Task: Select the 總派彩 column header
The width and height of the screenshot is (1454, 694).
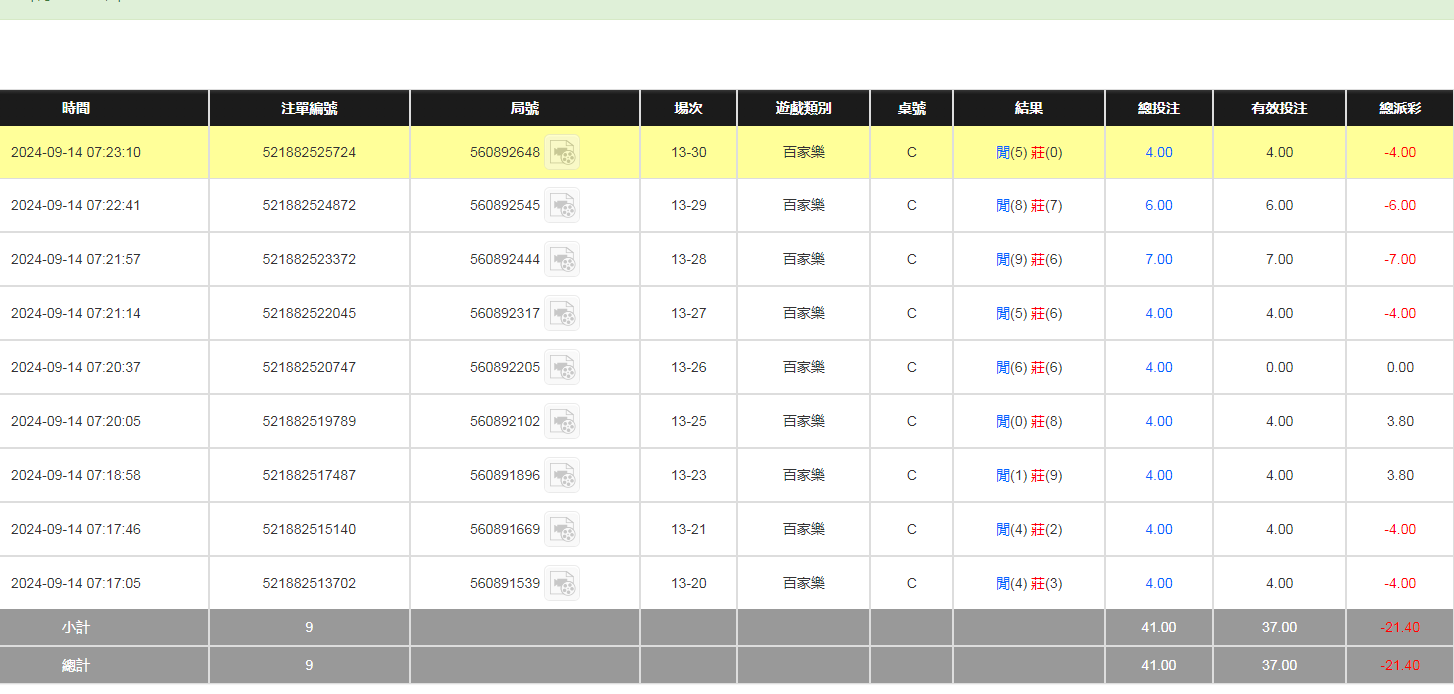Action: [x=1399, y=108]
